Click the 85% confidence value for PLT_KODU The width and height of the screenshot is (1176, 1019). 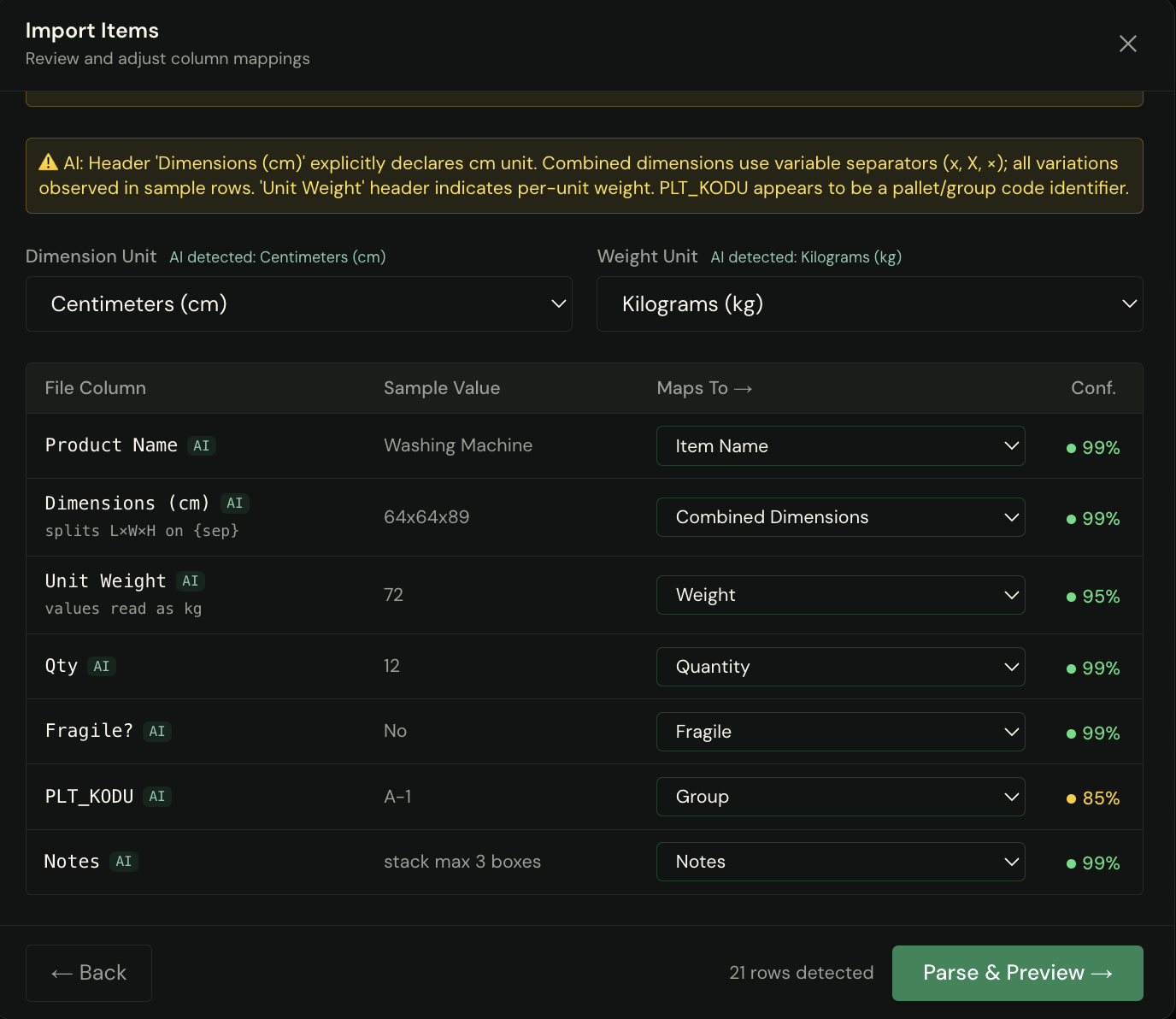(x=1101, y=798)
